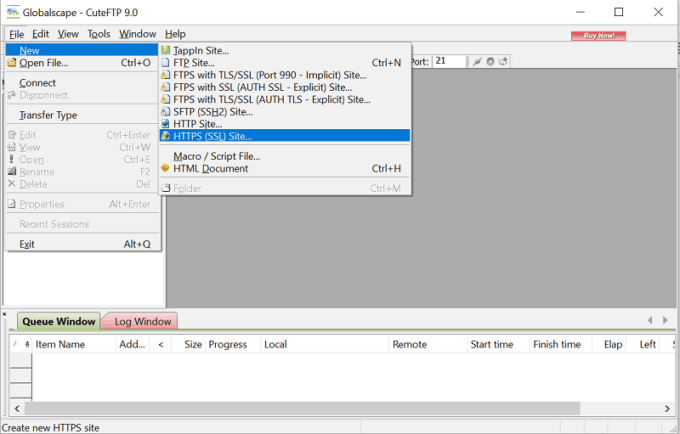Select HTTPS (SSL) Site... entry

(285, 136)
